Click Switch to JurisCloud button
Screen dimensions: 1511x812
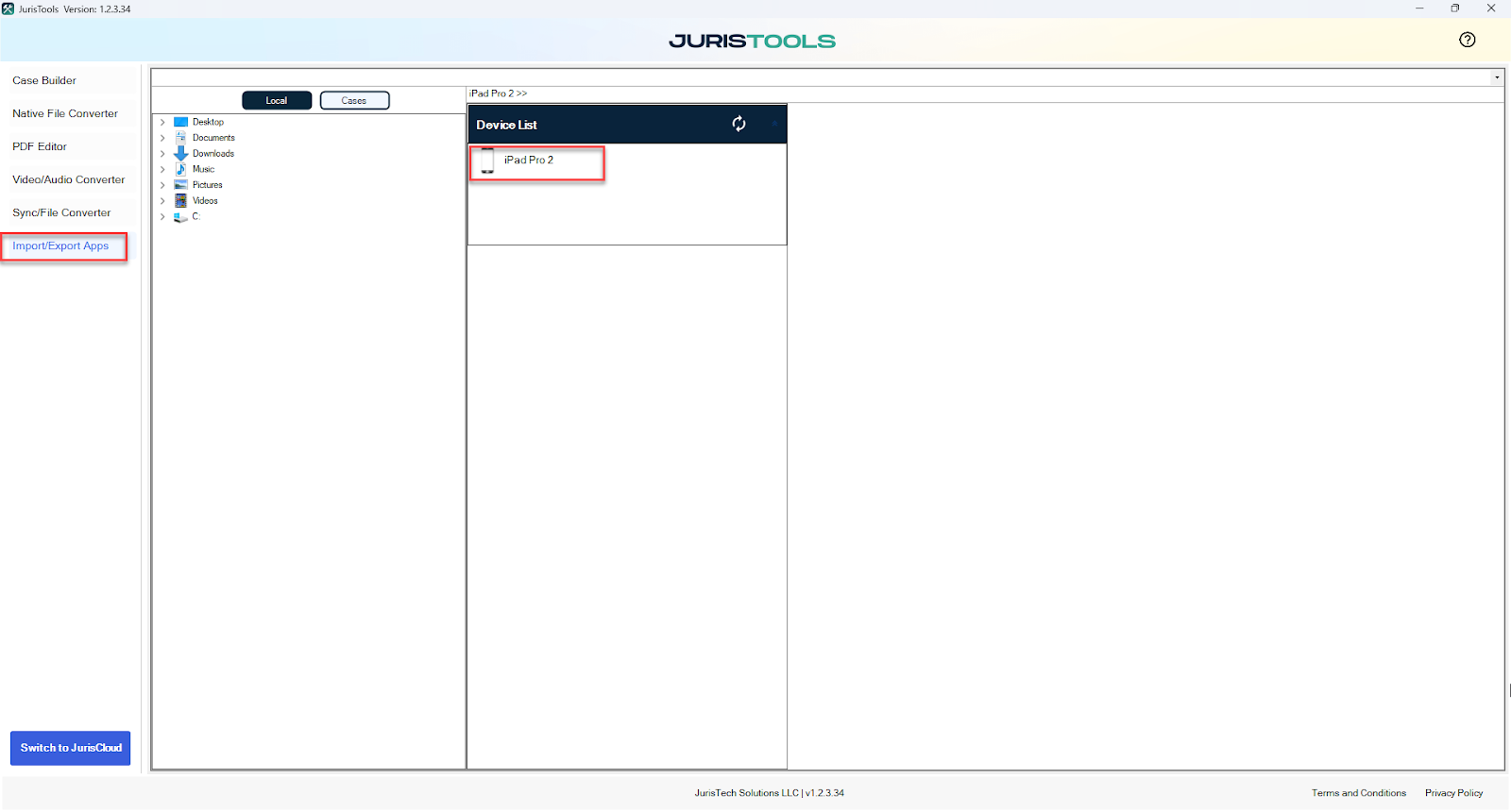(x=71, y=748)
